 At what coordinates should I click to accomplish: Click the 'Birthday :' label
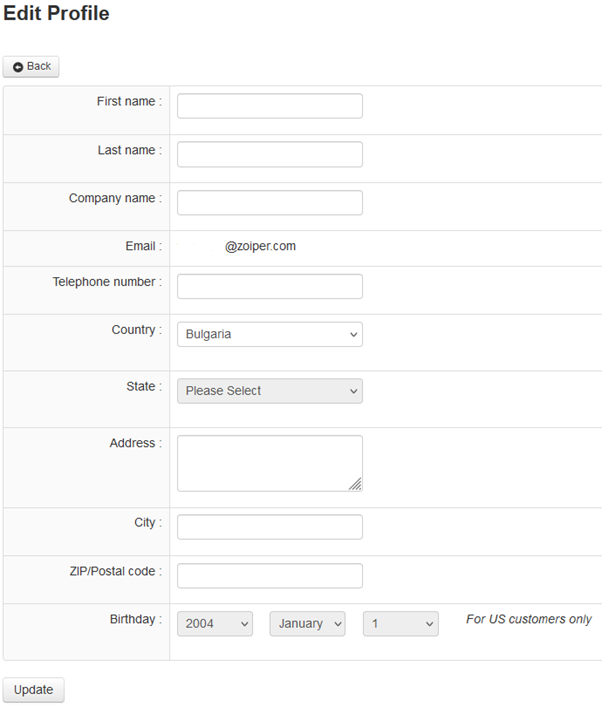pyautogui.click(x=135, y=619)
